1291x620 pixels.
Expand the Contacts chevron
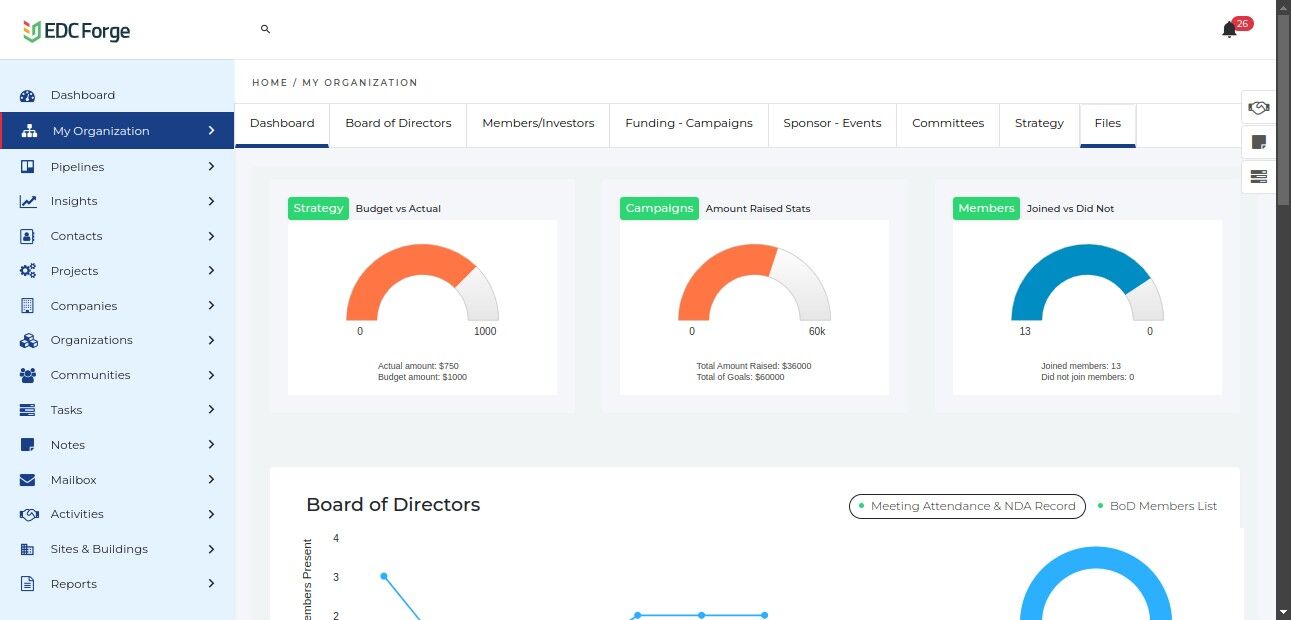click(211, 236)
